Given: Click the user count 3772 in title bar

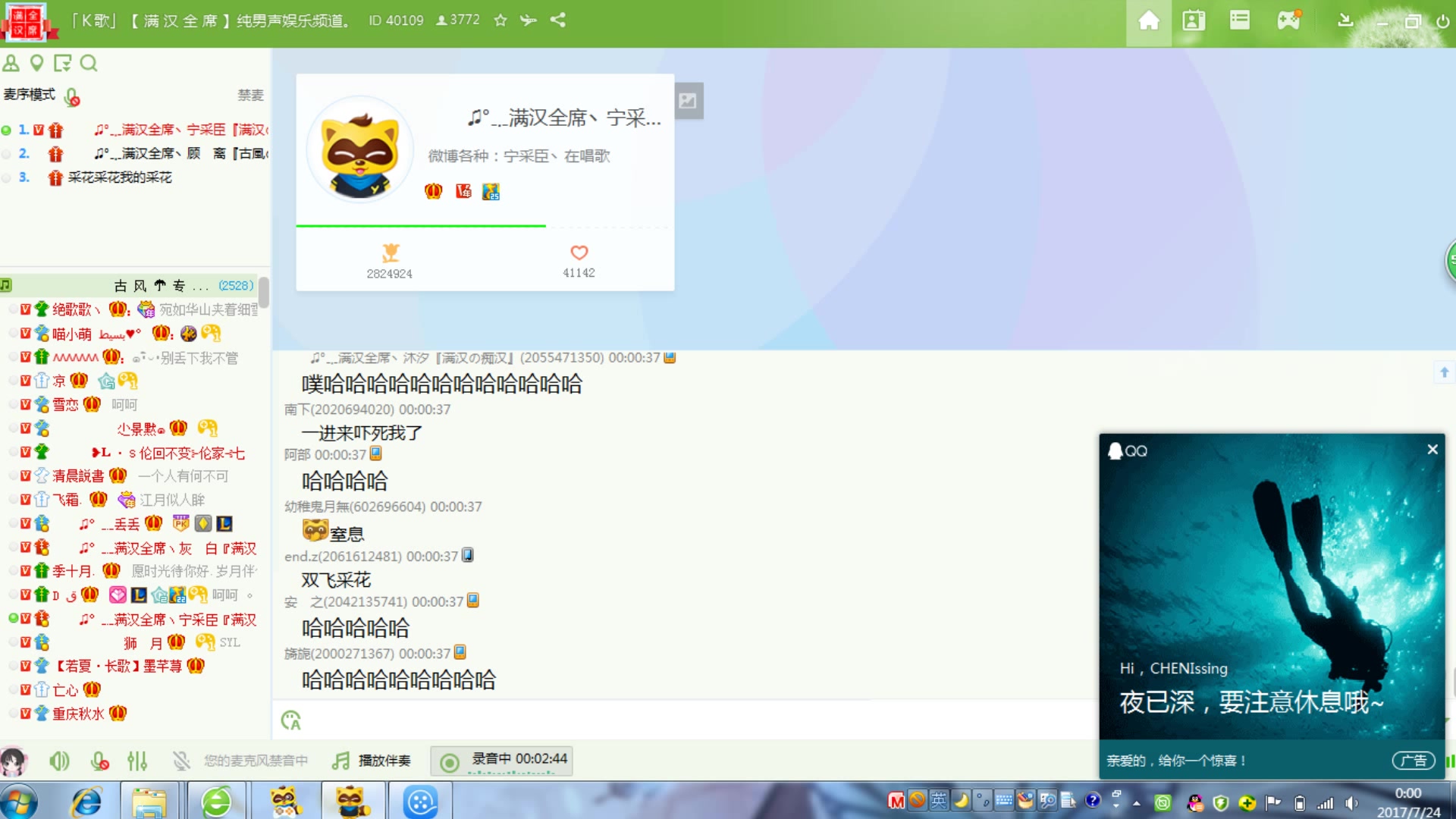Looking at the screenshot, I should pyautogui.click(x=458, y=20).
